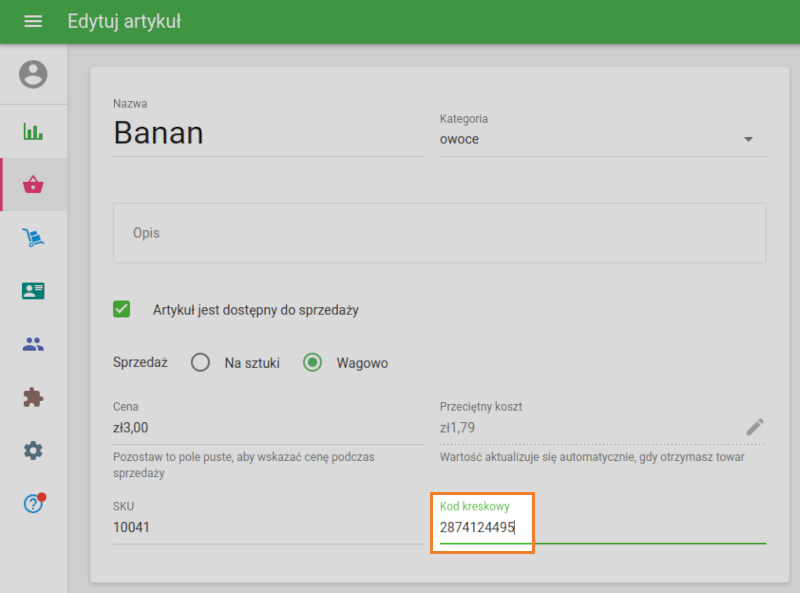Click the pencil icon to edit average cost
This screenshot has width=800, height=593.
click(x=754, y=427)
